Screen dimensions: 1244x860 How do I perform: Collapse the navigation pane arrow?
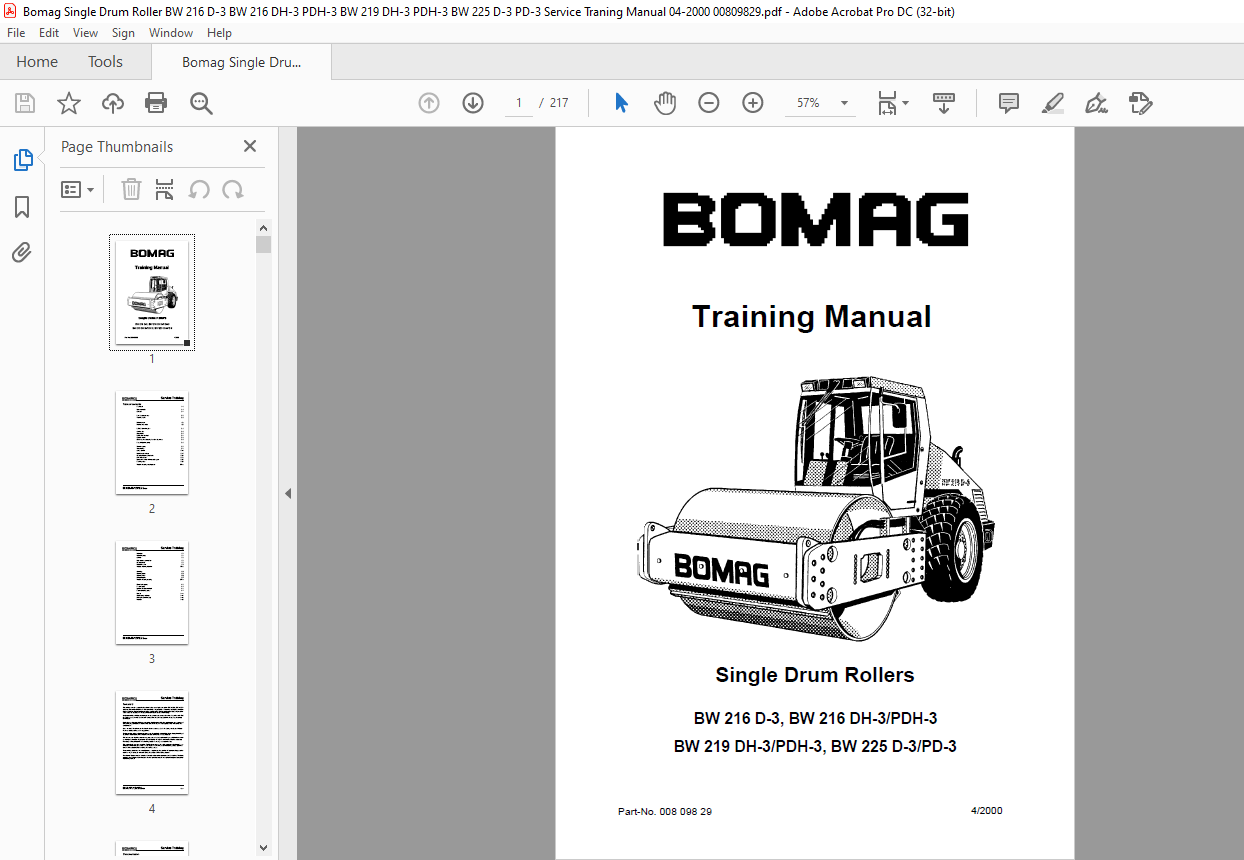[288, 493]
